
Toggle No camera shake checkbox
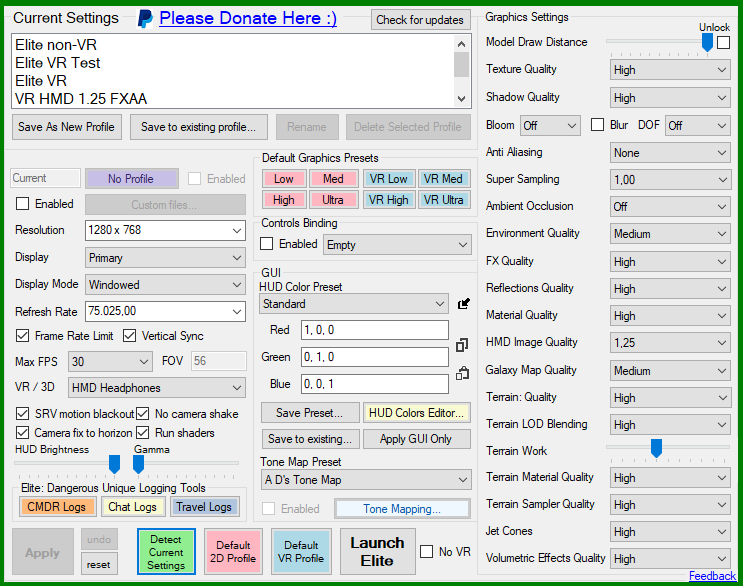click(143, 414)
